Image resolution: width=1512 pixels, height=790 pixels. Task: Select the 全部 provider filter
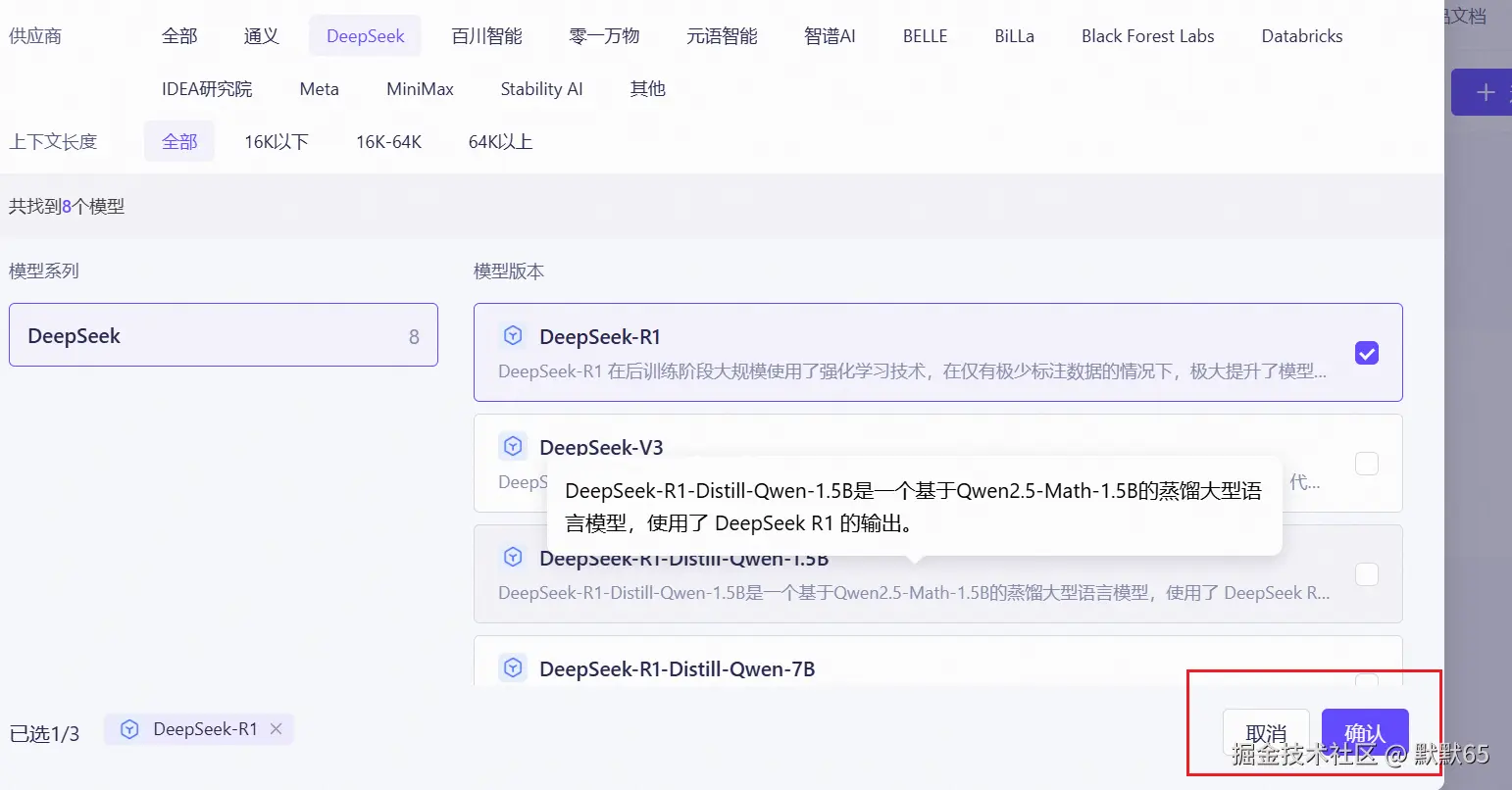pos(179,36)
